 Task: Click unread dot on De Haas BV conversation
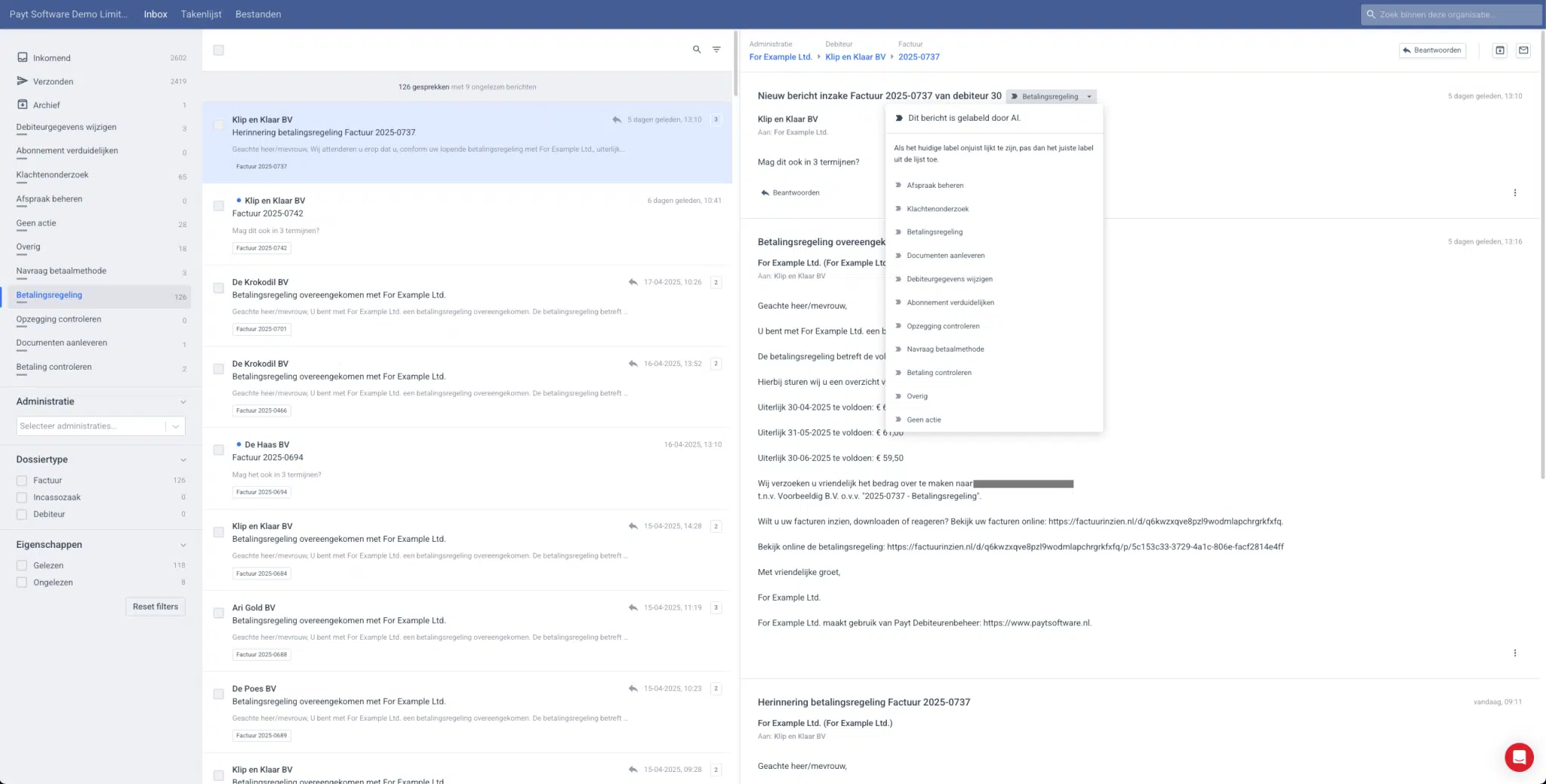(x=239, y=444)
